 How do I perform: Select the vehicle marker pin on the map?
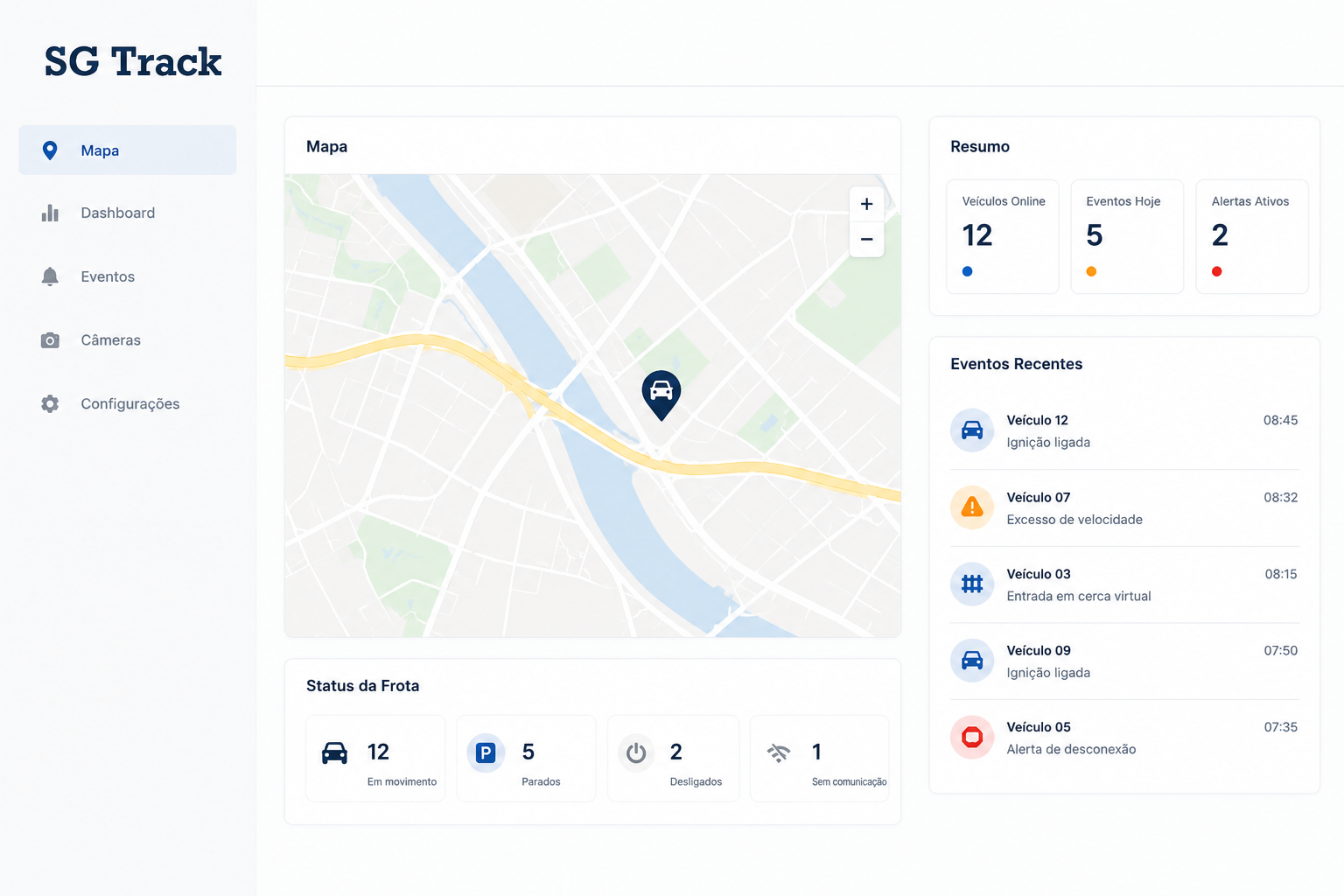pyautogui.click(x=661, y=395)
